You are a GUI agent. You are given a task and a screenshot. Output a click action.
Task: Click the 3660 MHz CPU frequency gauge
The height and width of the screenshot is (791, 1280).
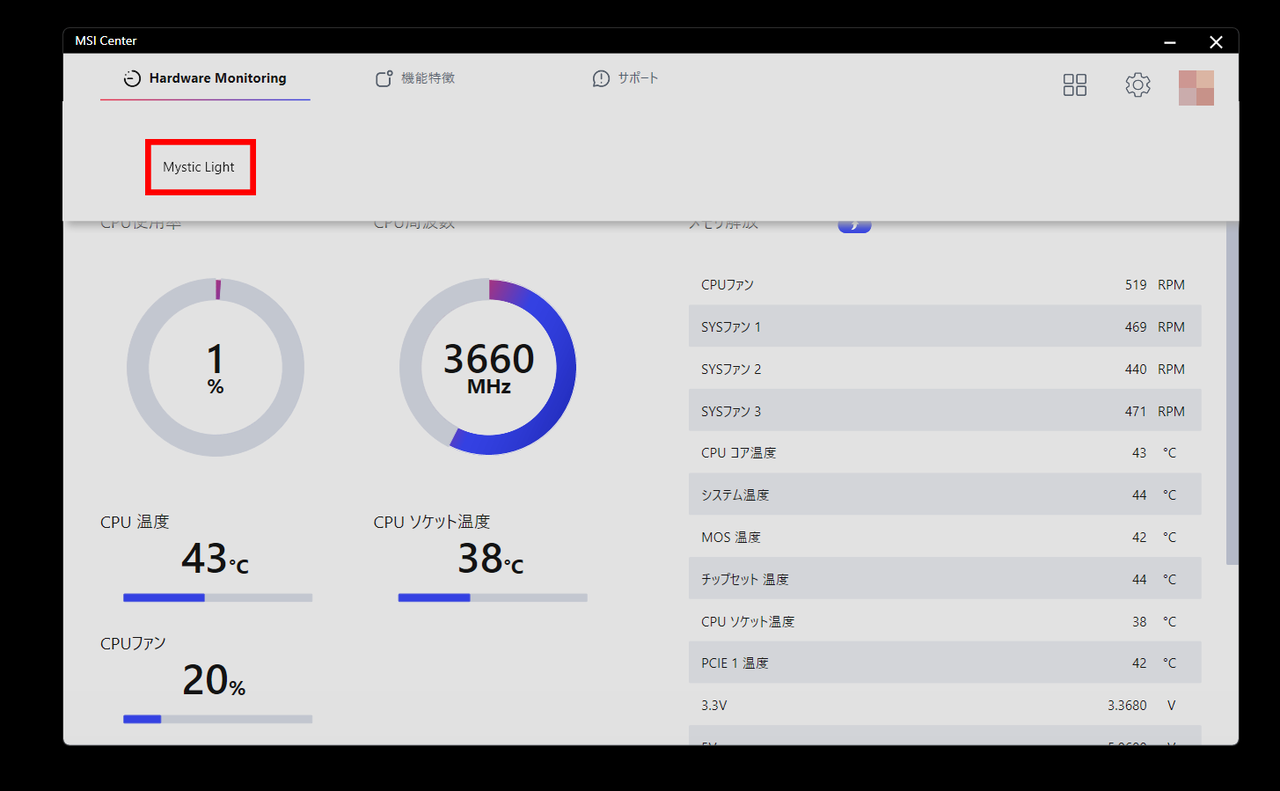click(x=488, y=368)
